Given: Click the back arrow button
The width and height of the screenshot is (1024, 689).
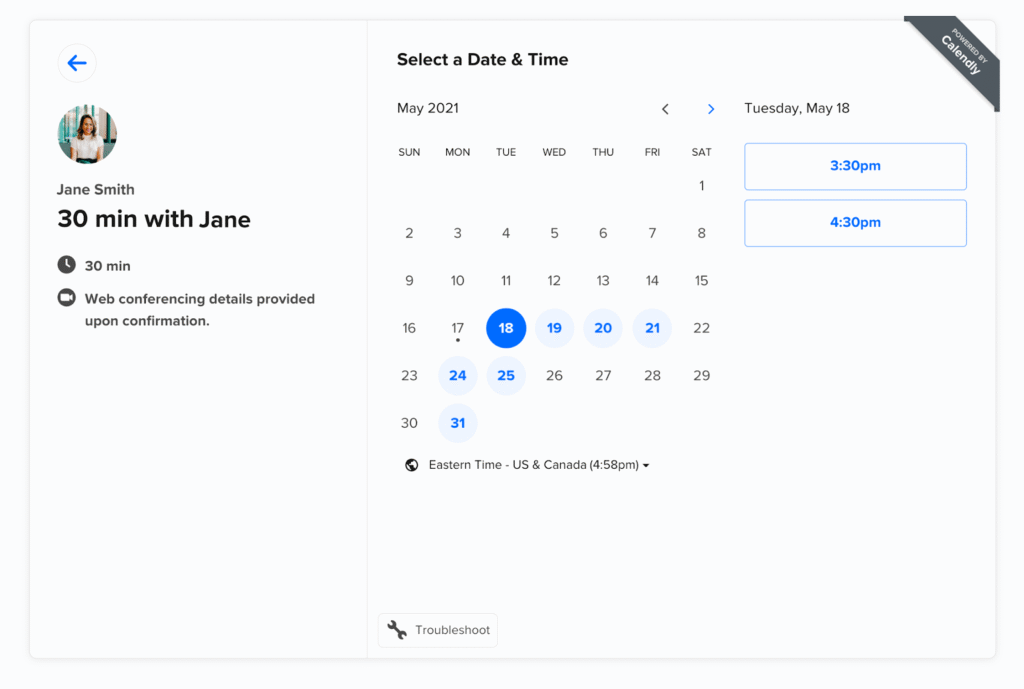Looking at the screenshot, I should (x=77, y=63).
